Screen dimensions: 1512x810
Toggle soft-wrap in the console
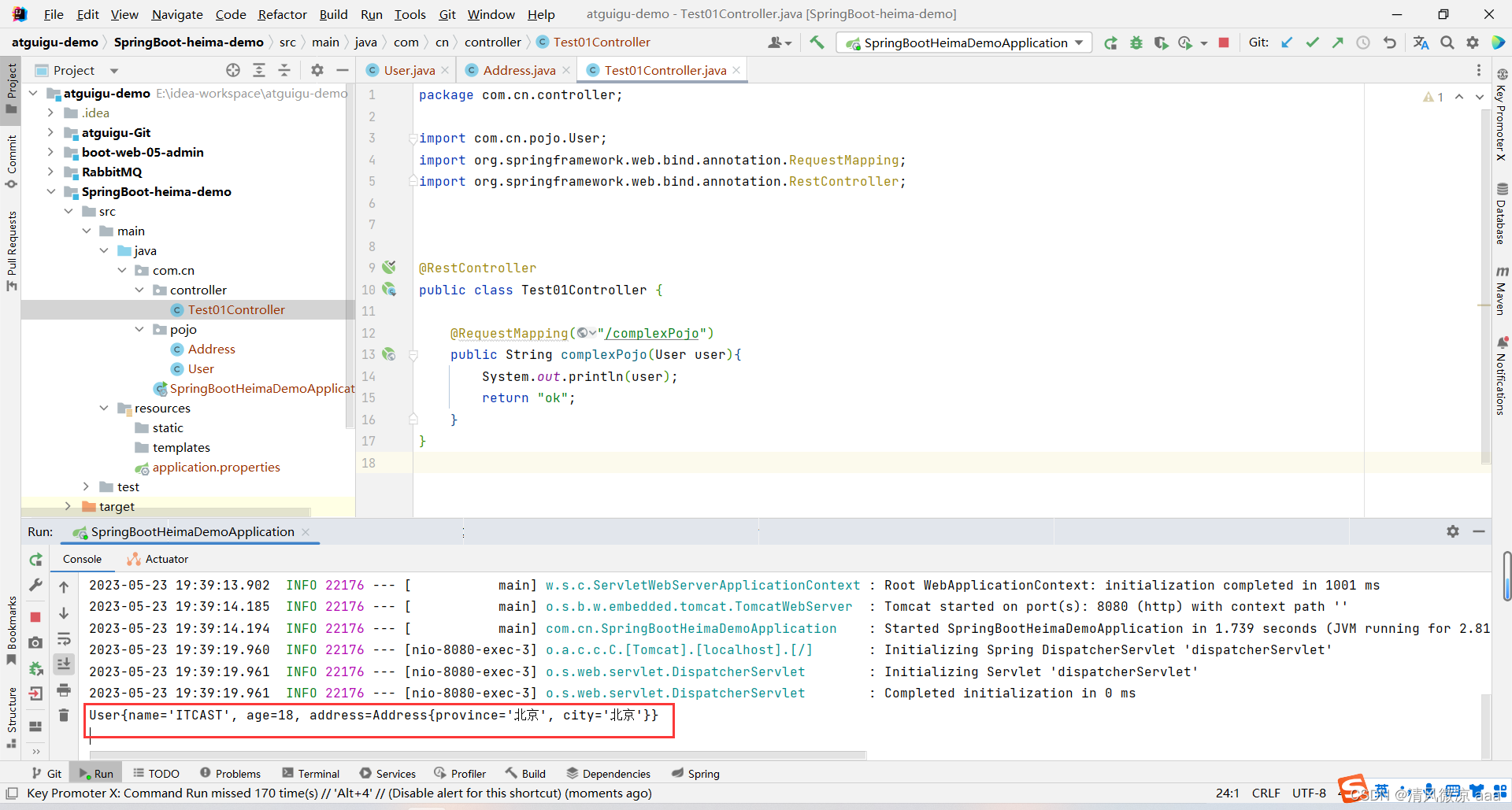[x=64, y=638]
